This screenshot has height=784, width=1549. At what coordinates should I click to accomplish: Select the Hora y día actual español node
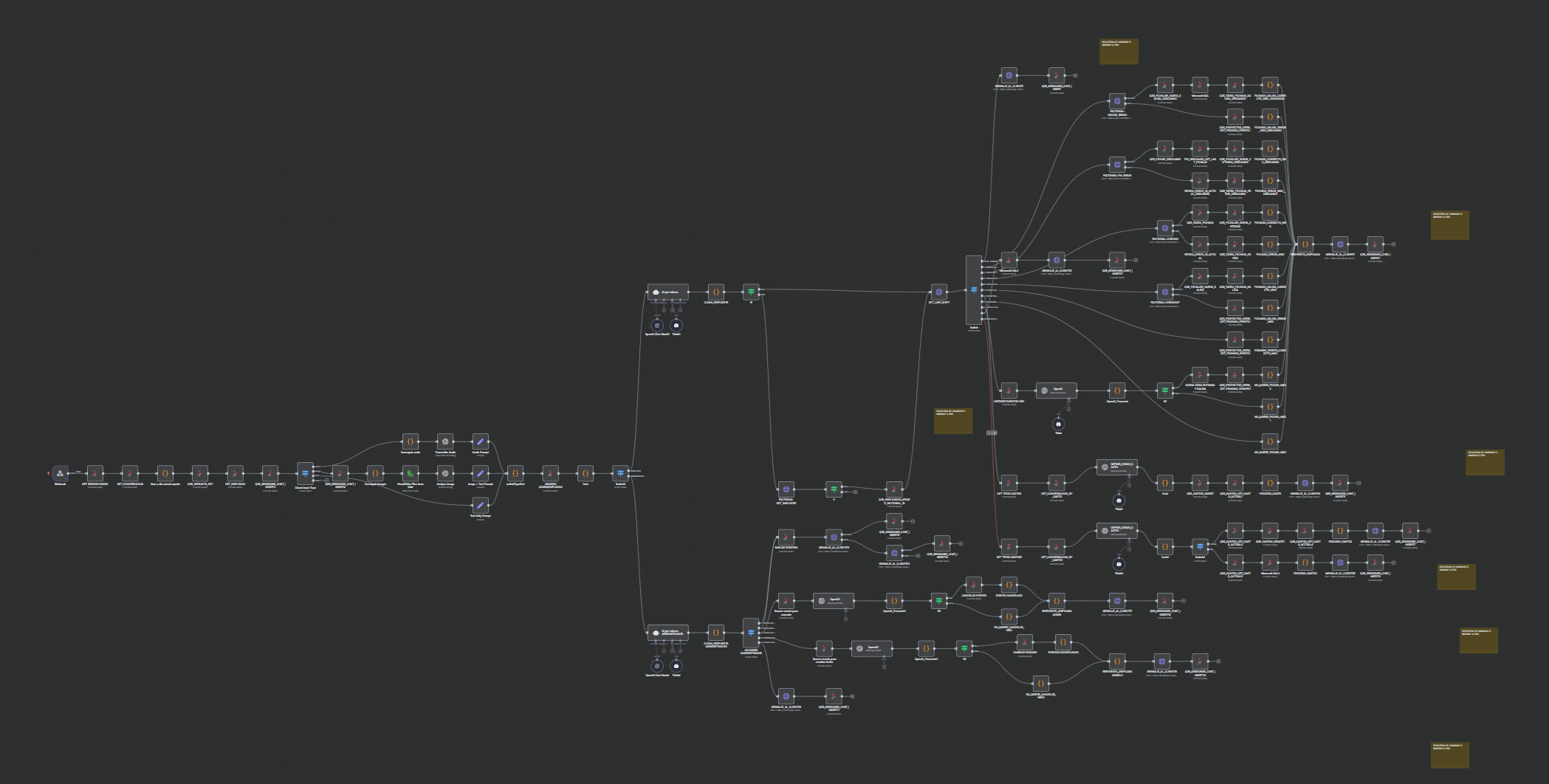tap(165, 473)
